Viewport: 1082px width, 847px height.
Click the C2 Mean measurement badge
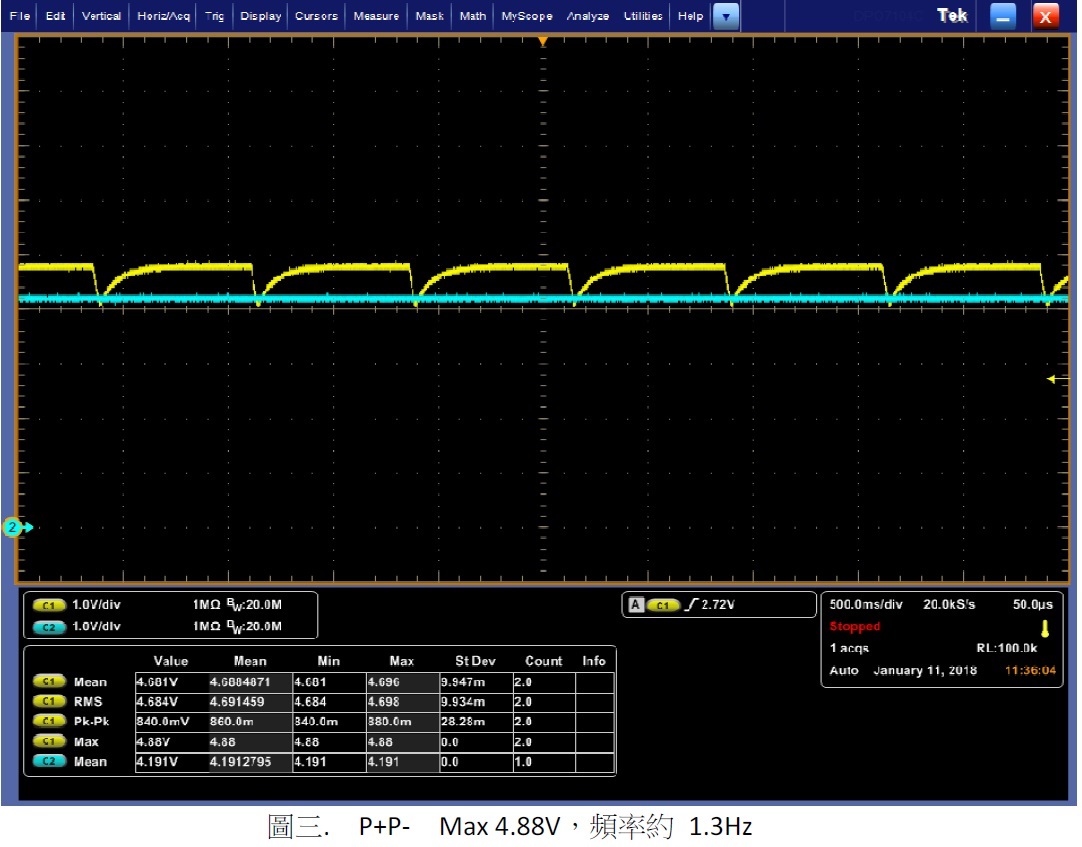click(x=49, y=762)
